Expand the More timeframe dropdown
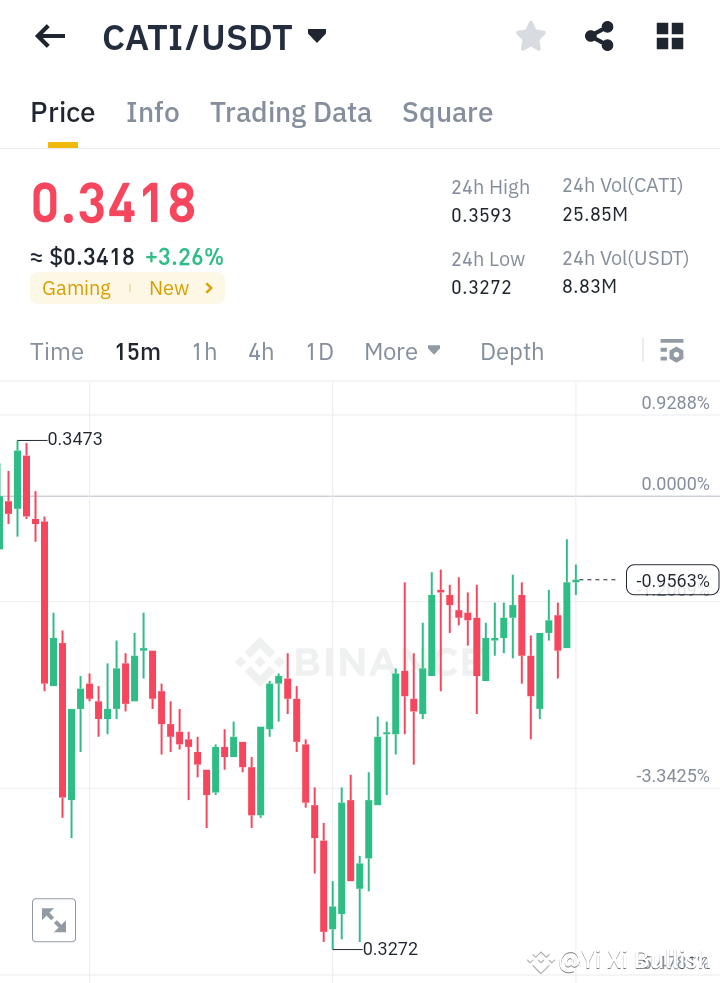Screen dimensions: 720x983 point(402,351)
